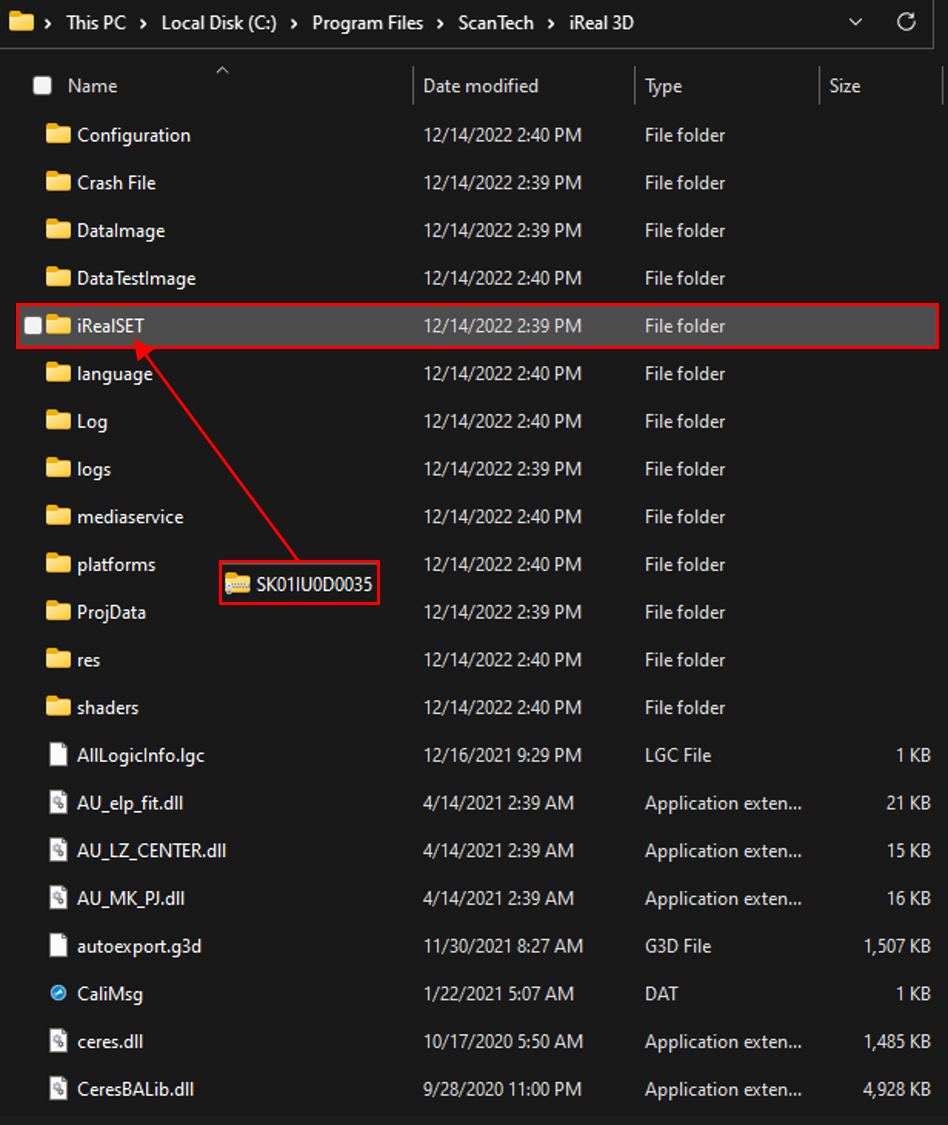Click the CaliMsg DAT file icon
The image size is (948, 1125).
(x=57, y=994)
